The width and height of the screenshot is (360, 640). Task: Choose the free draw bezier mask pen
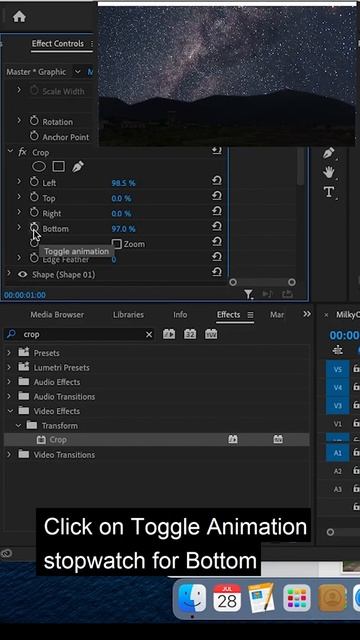78,166
